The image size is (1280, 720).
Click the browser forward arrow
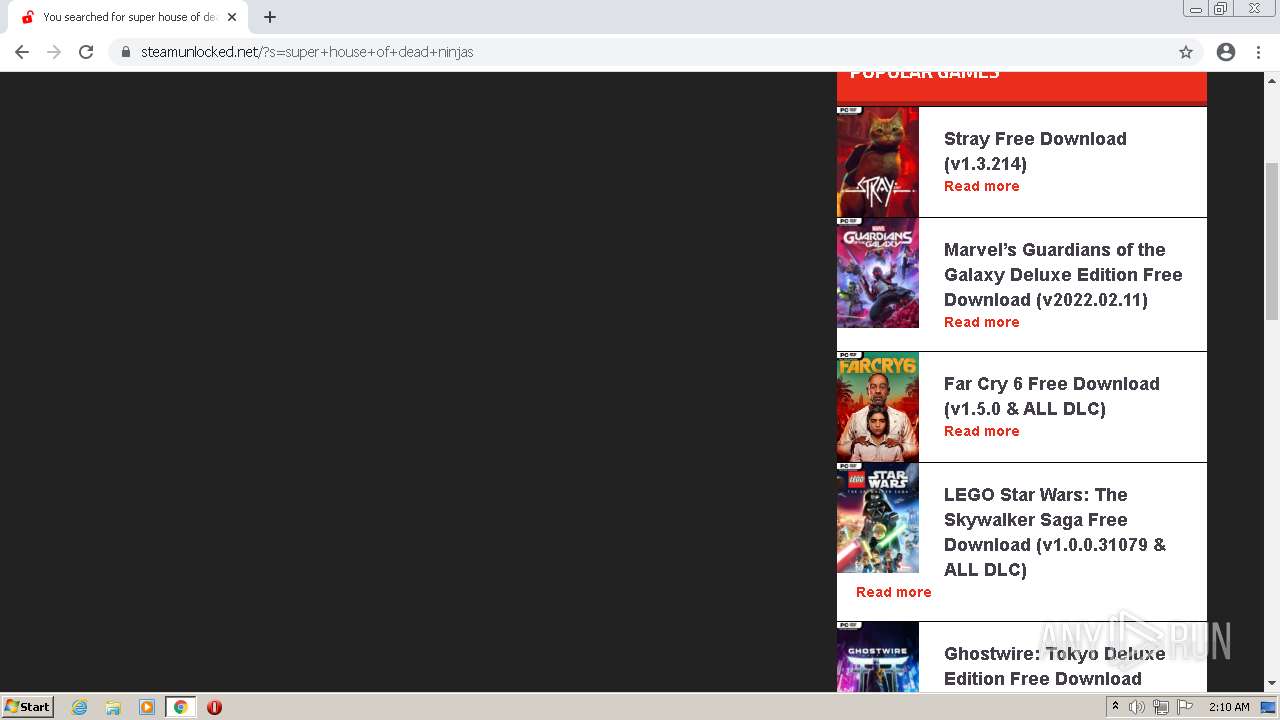click(x=54, y=52)
